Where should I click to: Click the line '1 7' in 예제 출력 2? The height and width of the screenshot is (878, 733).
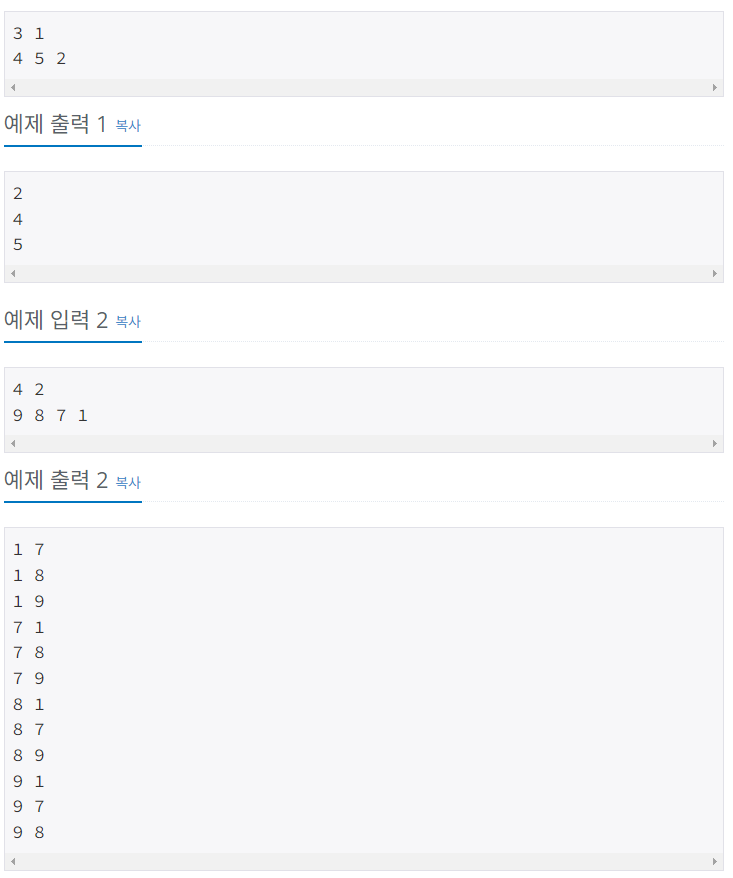point(27,549)
